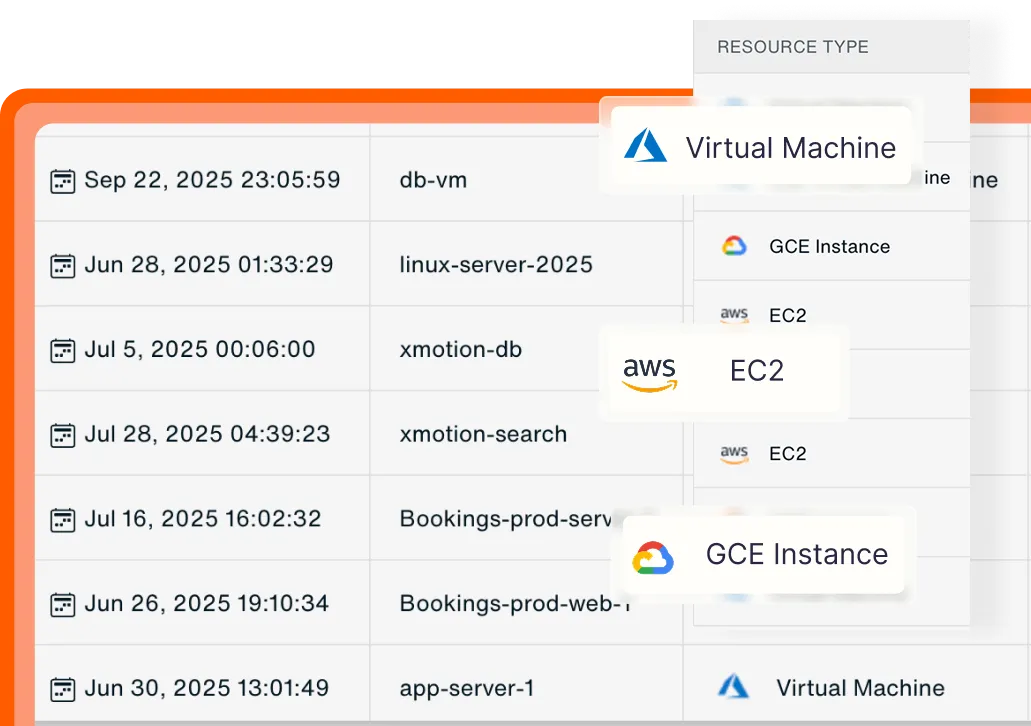This screenshot has height=726, width=1031.
Task: Select the date Jul 28, 2025 04:39:23
Action: click(x=207, y=435)
